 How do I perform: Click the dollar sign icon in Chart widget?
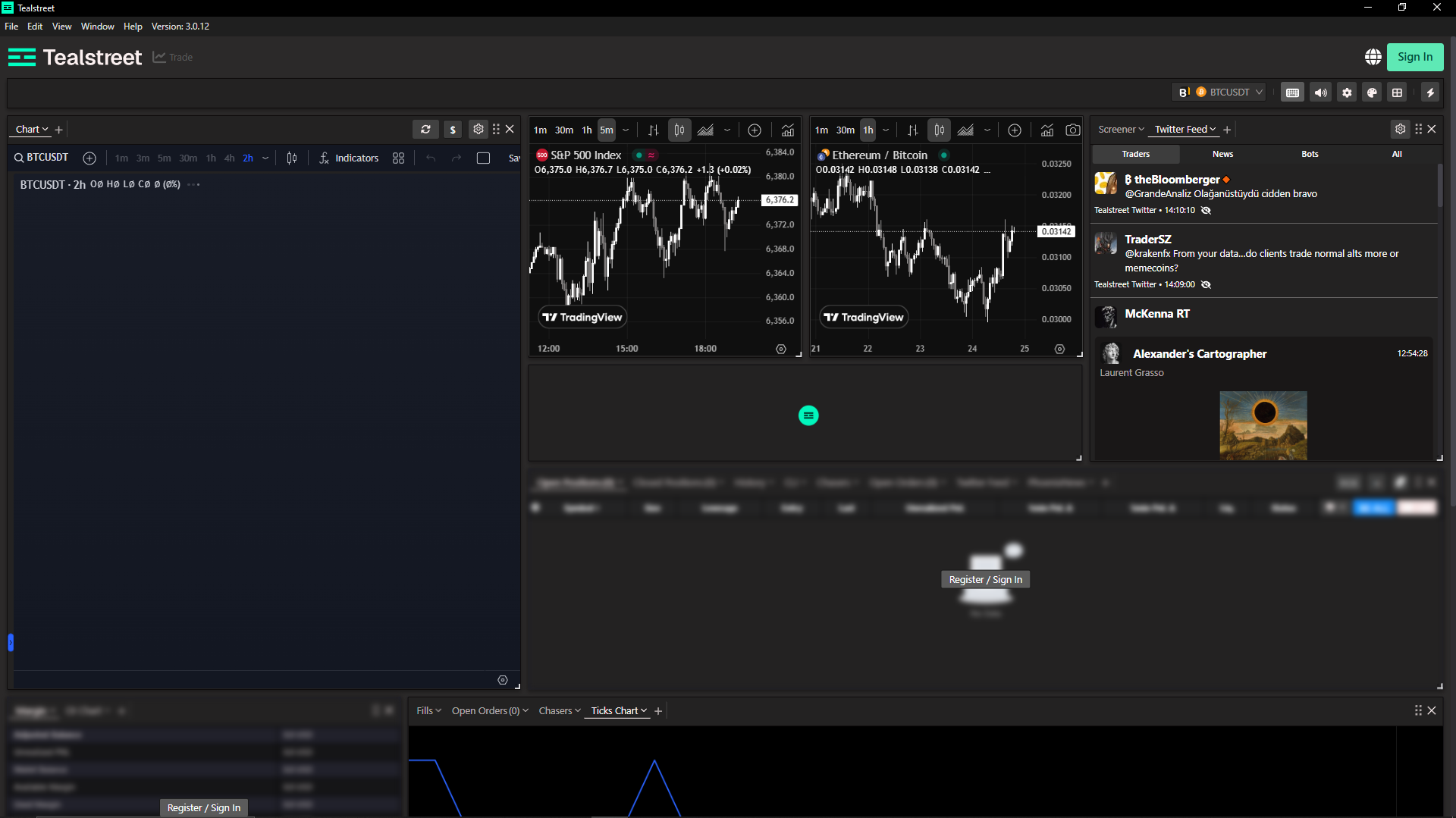(453, 130)
